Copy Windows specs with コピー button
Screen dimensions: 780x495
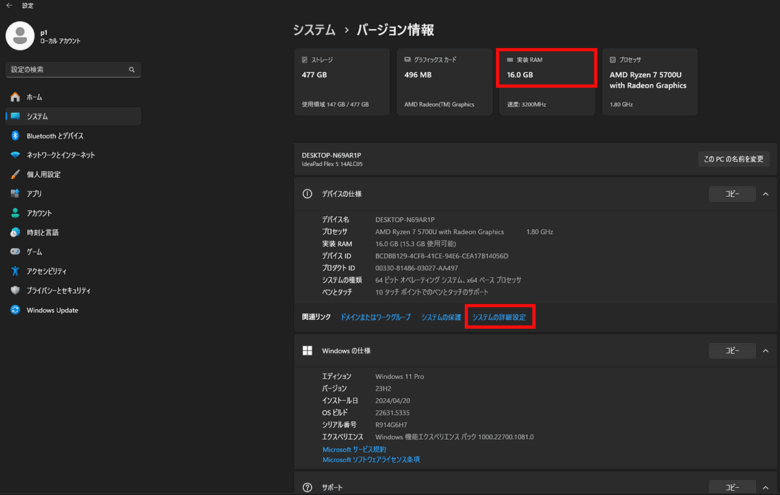coord(732,351)
